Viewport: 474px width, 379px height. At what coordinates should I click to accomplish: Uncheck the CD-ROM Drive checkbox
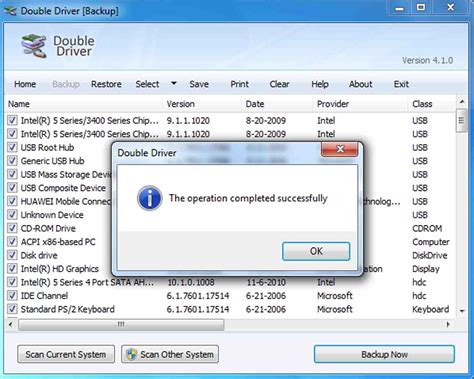12,228
